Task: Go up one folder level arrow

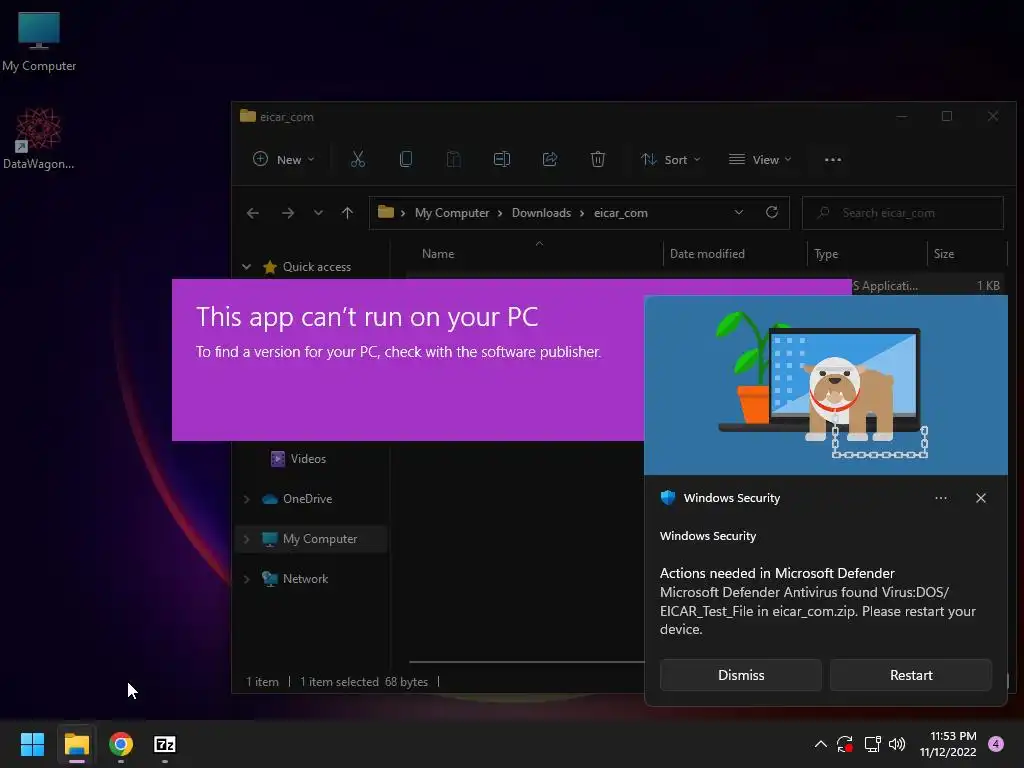Action: [x=347, y=213]
